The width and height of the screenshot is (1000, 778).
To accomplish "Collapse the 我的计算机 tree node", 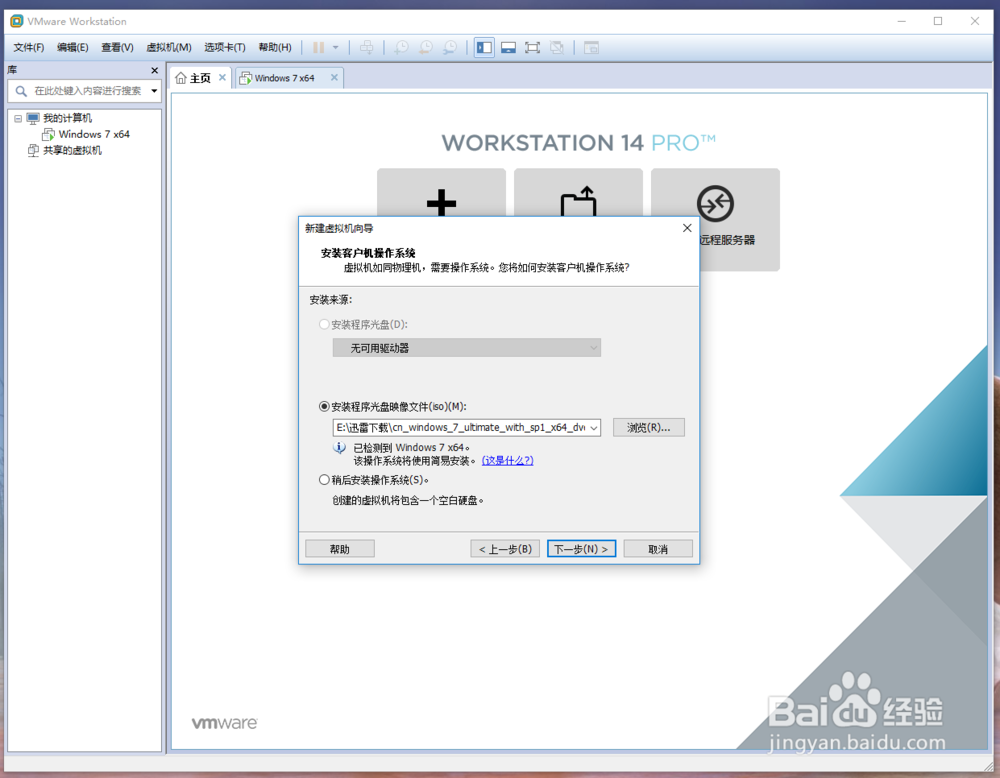I will click(18, 118).
